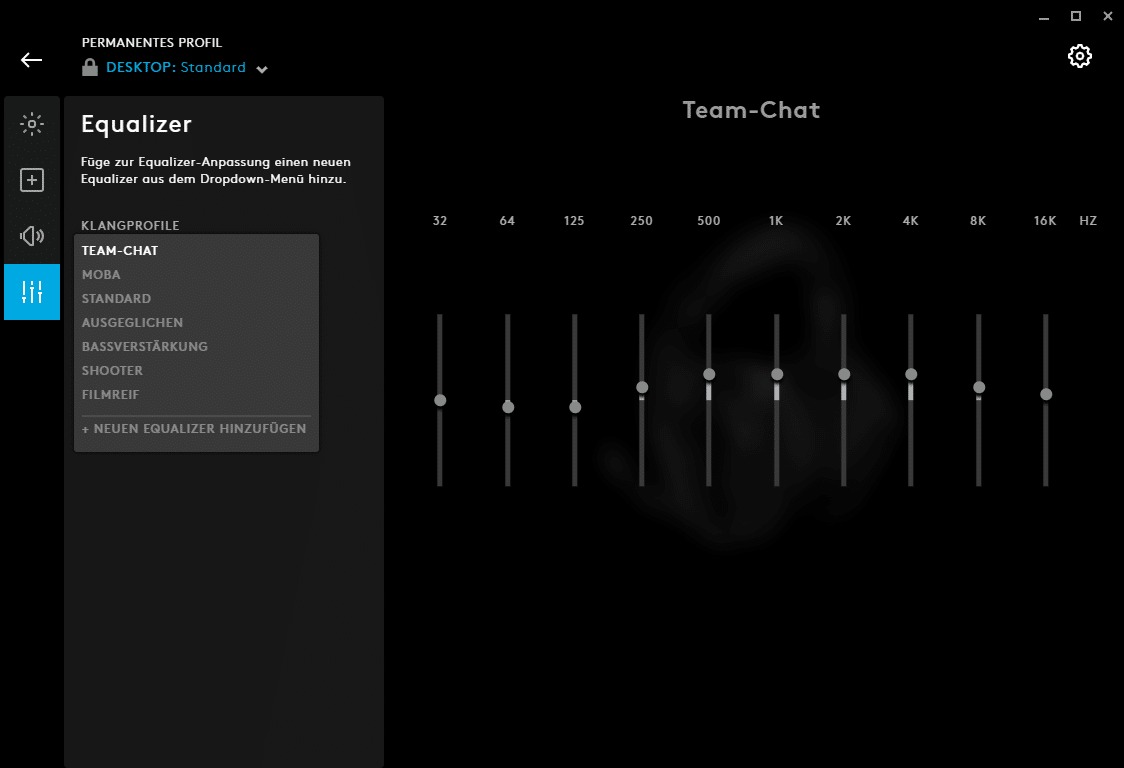
Task: Select the TEAM-CHAT sound profile
Action: (x=120, y=251)
